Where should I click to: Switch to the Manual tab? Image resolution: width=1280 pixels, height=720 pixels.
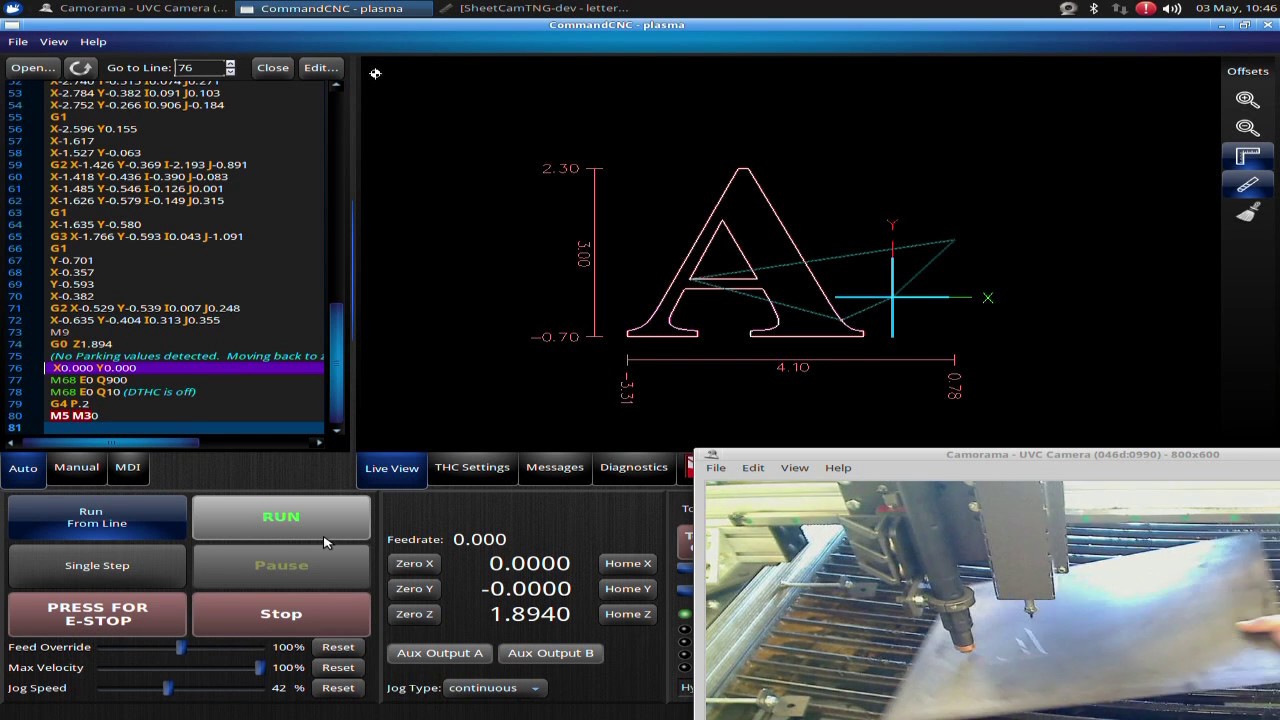click(x=77, y=467)
